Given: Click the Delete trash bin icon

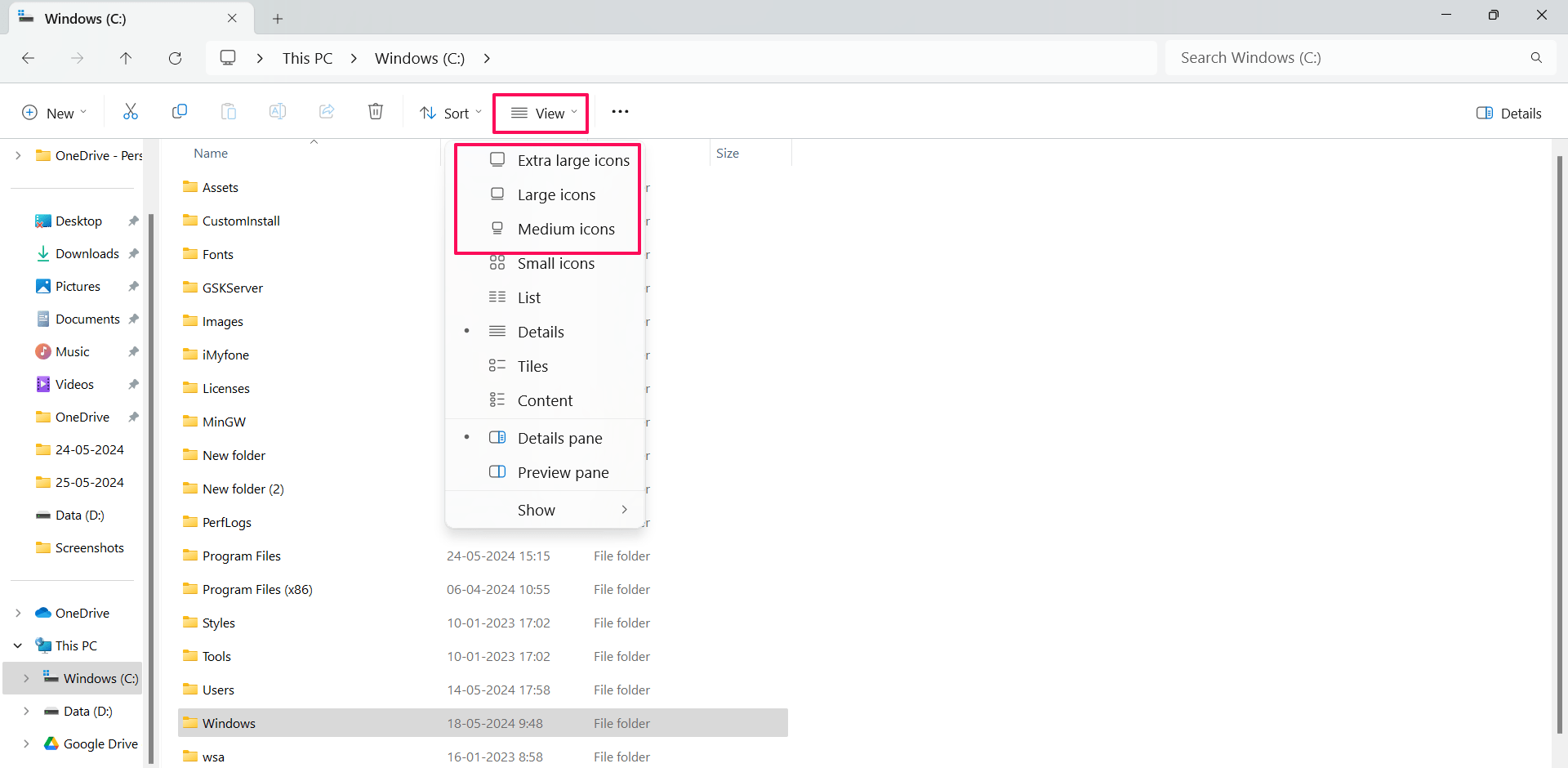Looking at the screenshot, I should (376, 112).
